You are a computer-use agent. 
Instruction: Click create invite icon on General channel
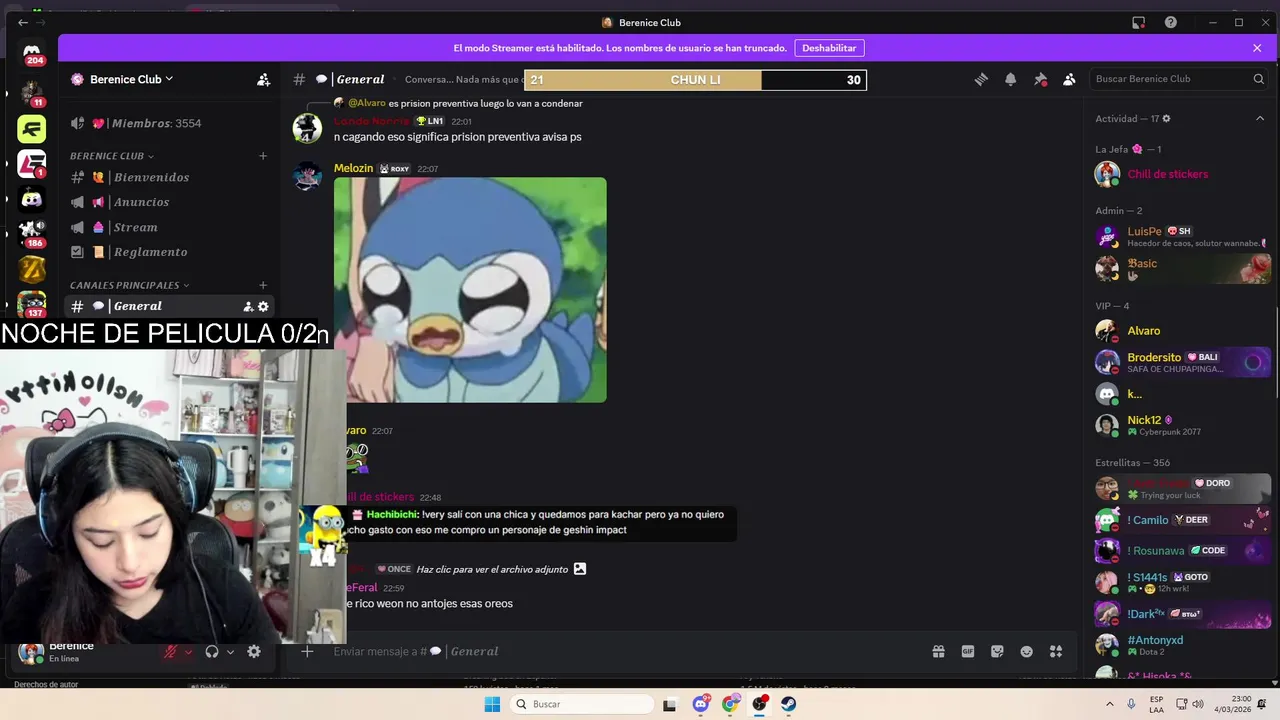[248, 306]
